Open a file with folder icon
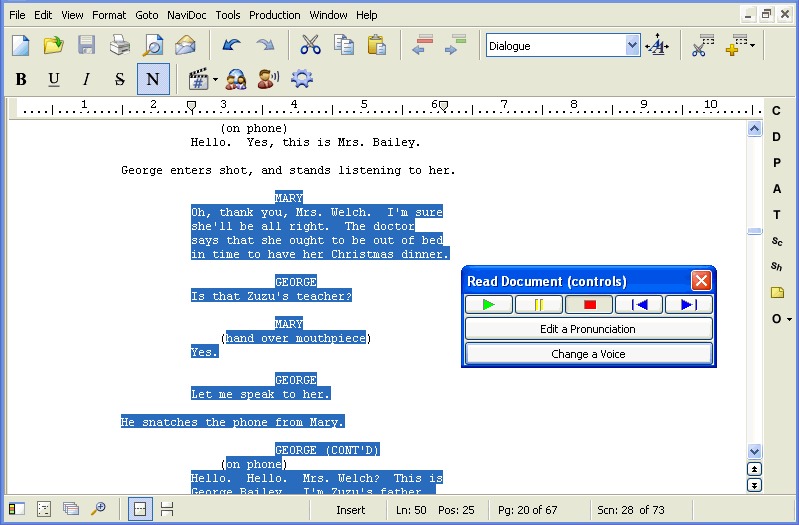The height and width of the screenshot is (525, 799). pyautogui.click(x=54, y=45)
